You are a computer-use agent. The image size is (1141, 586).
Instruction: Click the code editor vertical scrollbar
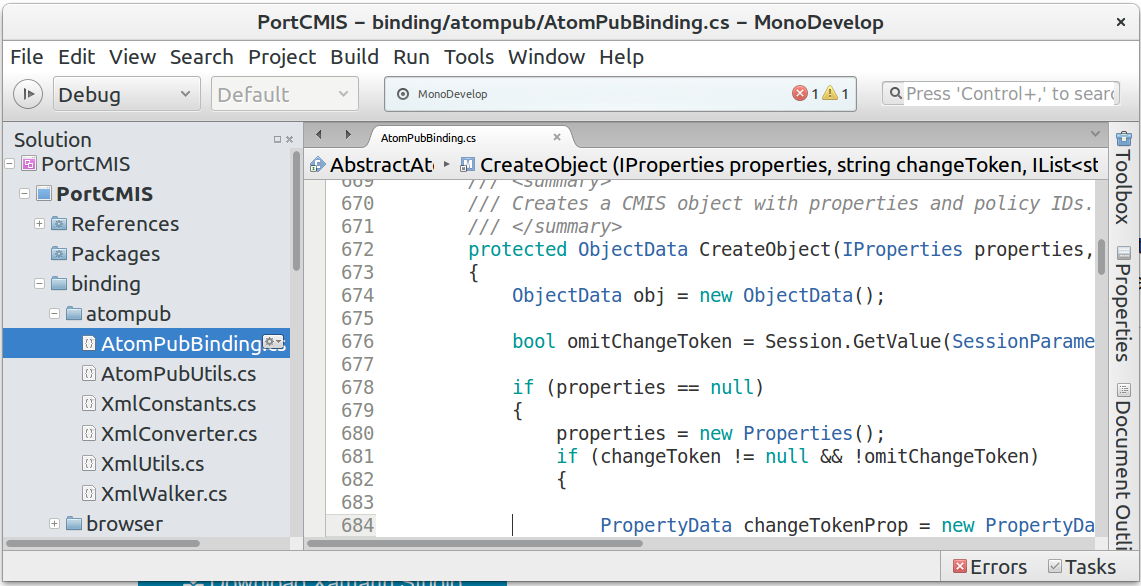tap(1101, 257)
